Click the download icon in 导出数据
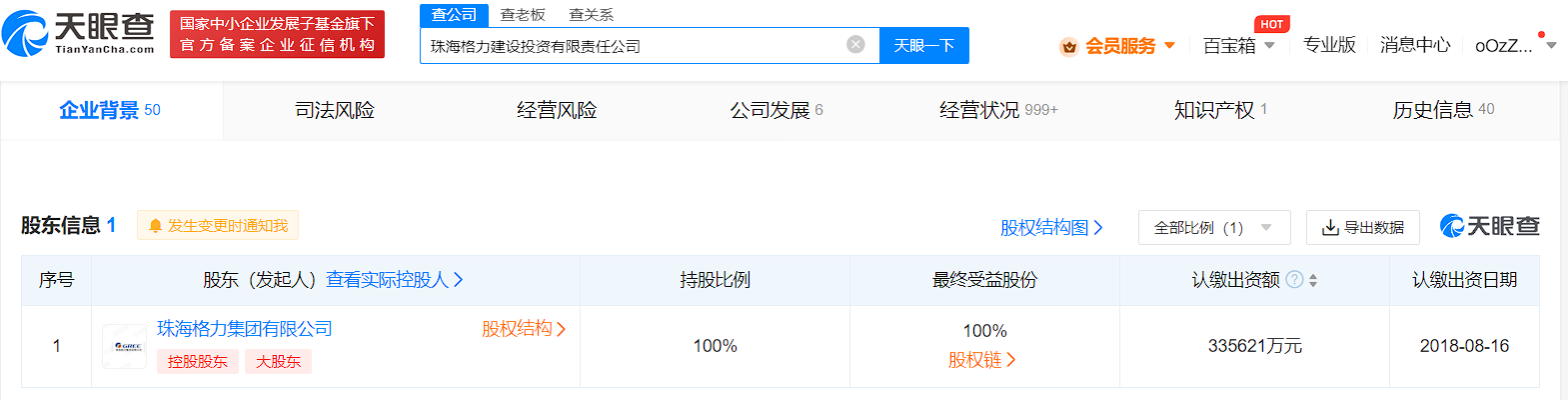The width and height of the screenshot is (1568, 400). (1330, 228)
